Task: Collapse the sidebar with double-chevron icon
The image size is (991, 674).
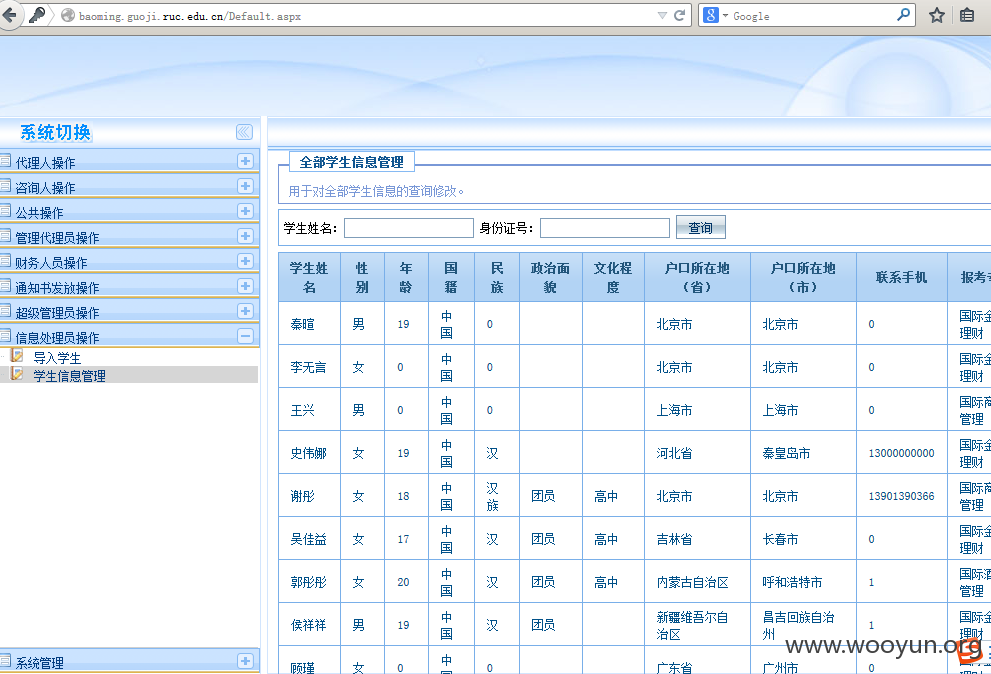Action: (x=244, y=132)
